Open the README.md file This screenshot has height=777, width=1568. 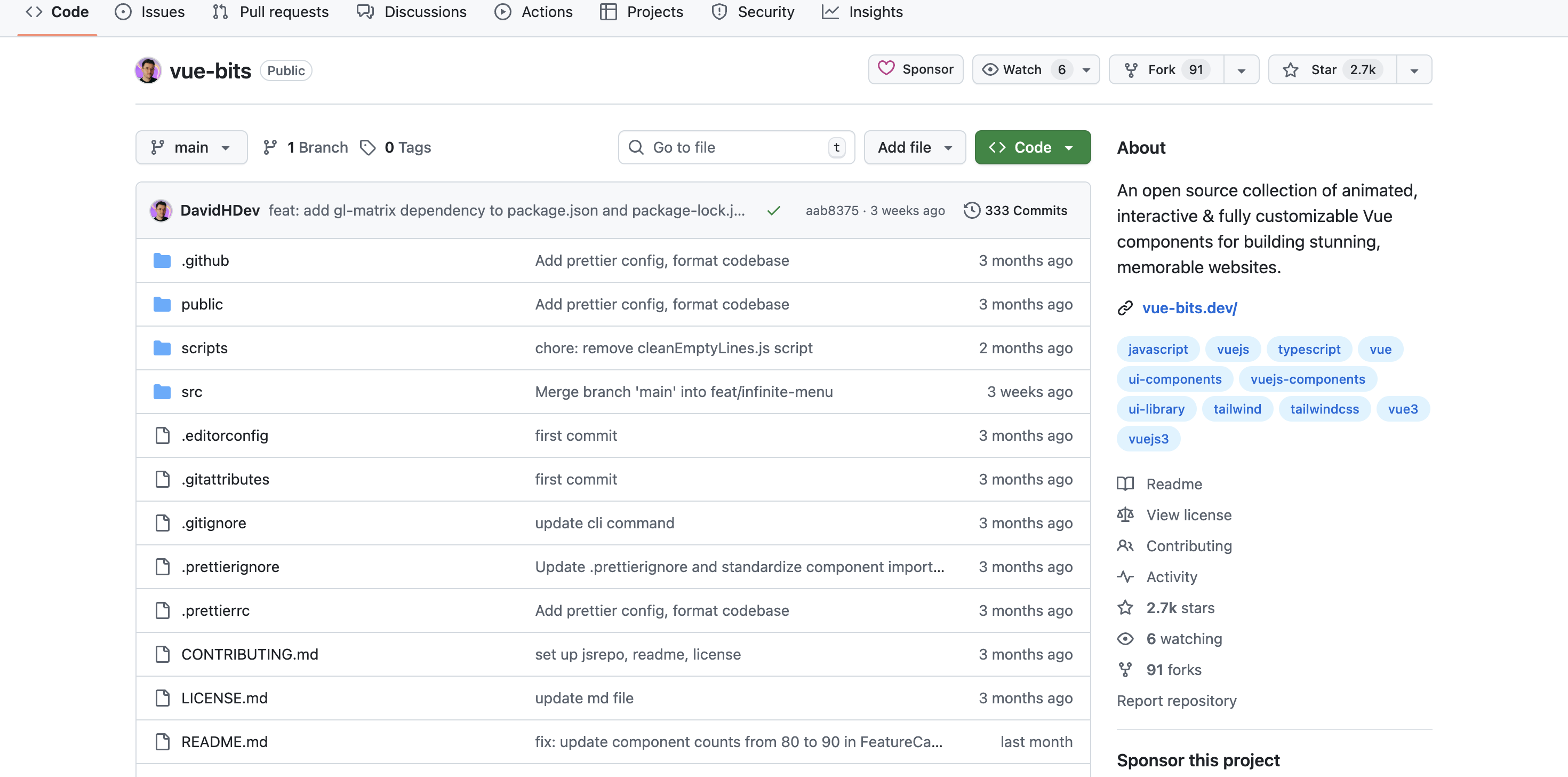click(x=224, y=742)
